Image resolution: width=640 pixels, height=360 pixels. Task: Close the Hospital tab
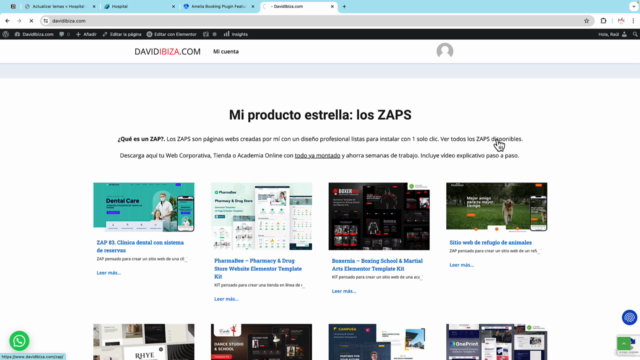tap(173, 7)
